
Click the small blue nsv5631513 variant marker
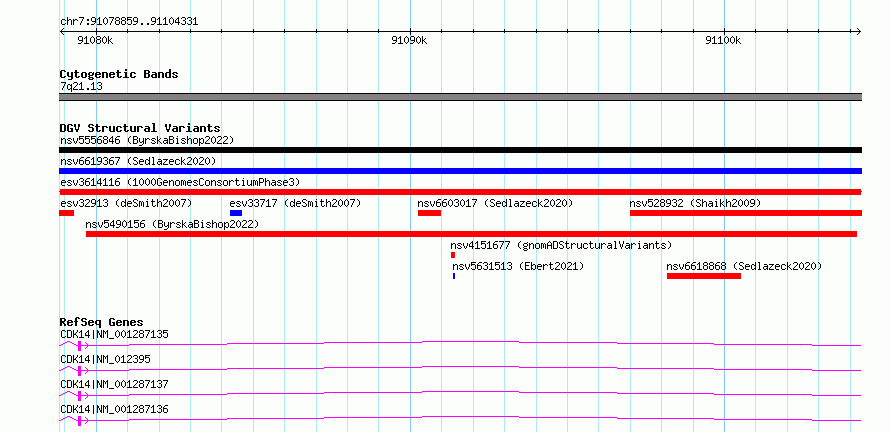coord(454,276)
